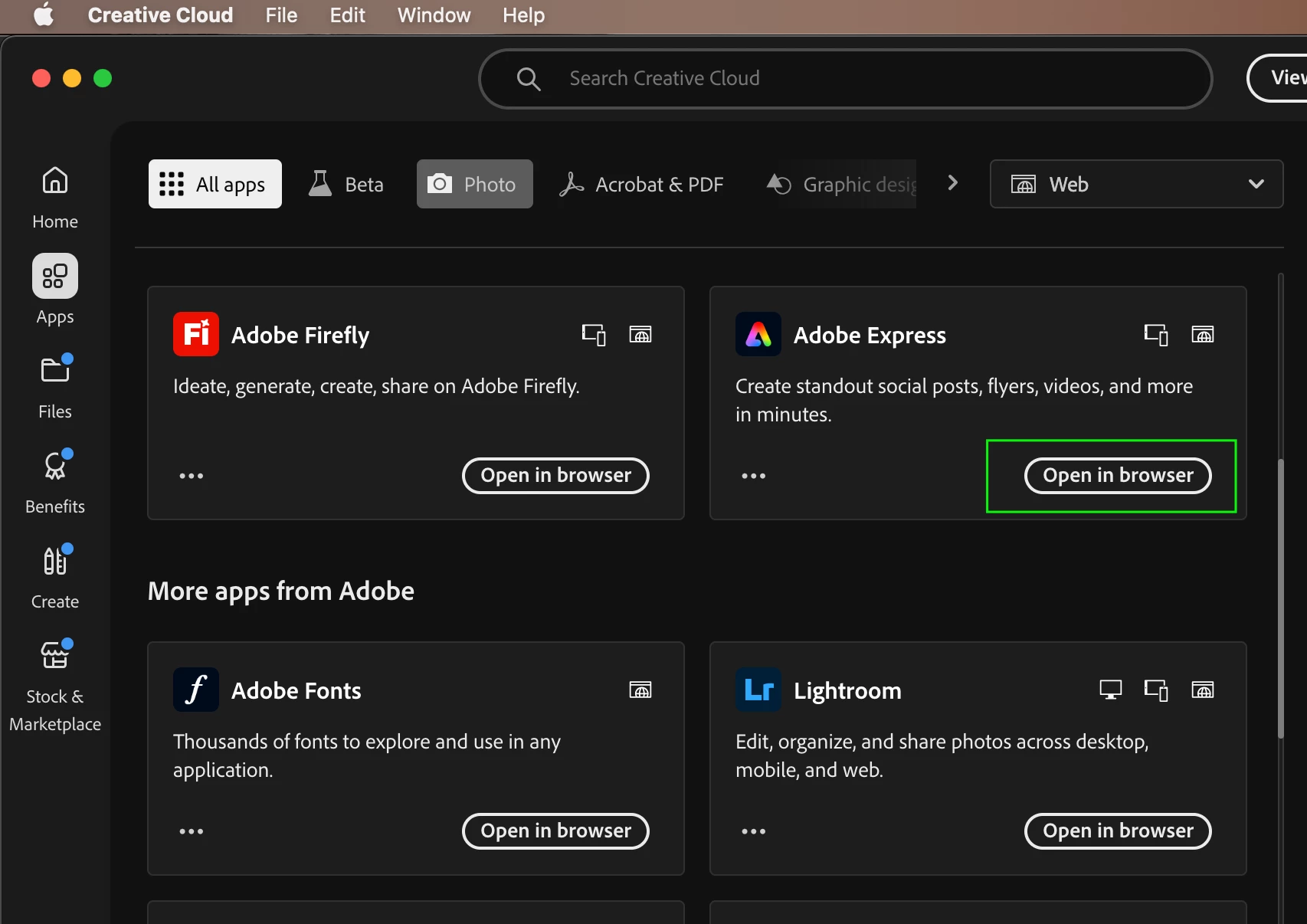1307x924 pixels.
Task: Select the All apps tab
Action: tap(215, 184)
